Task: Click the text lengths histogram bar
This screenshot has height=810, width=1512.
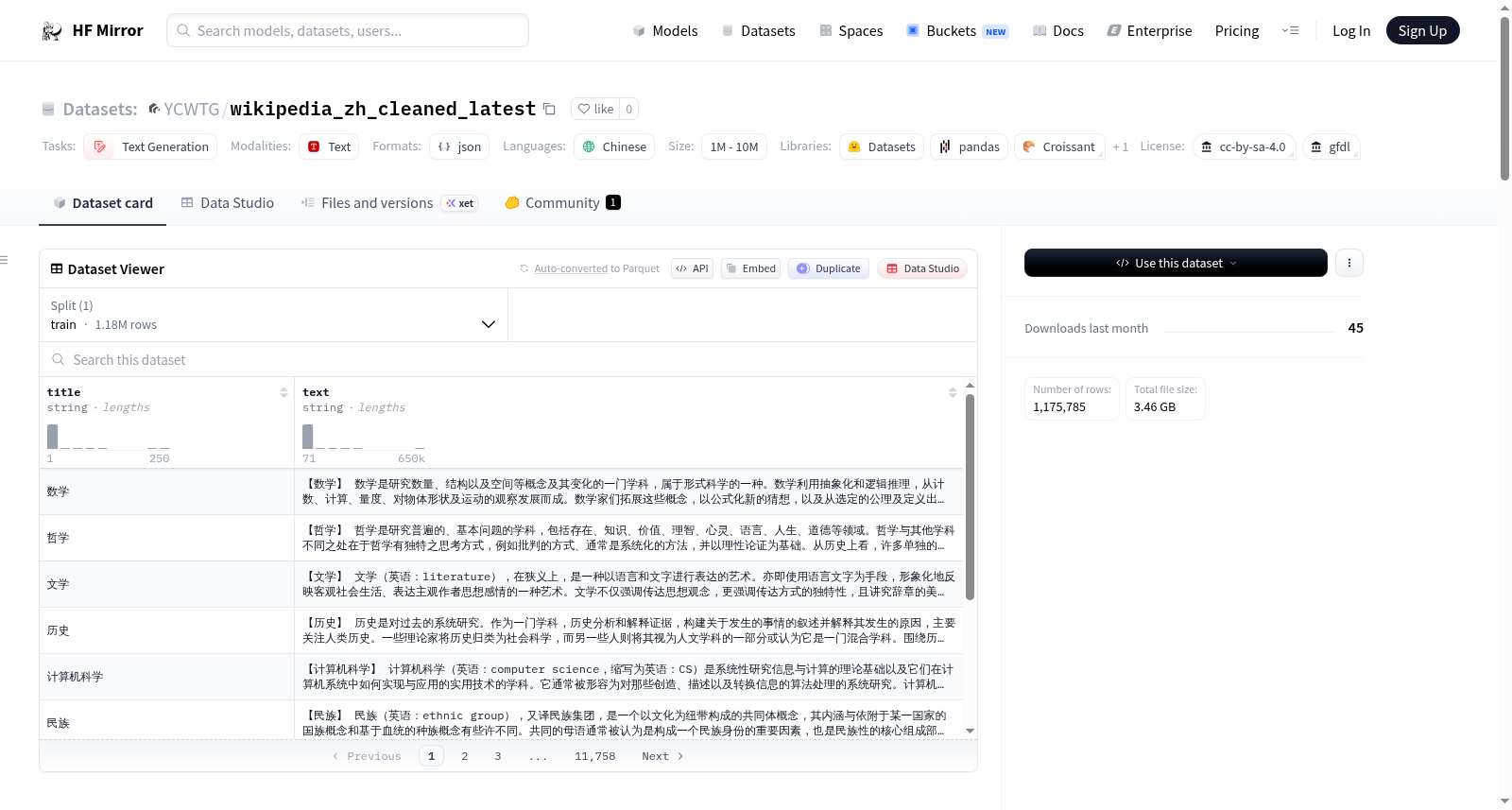Action: point(308,437)
